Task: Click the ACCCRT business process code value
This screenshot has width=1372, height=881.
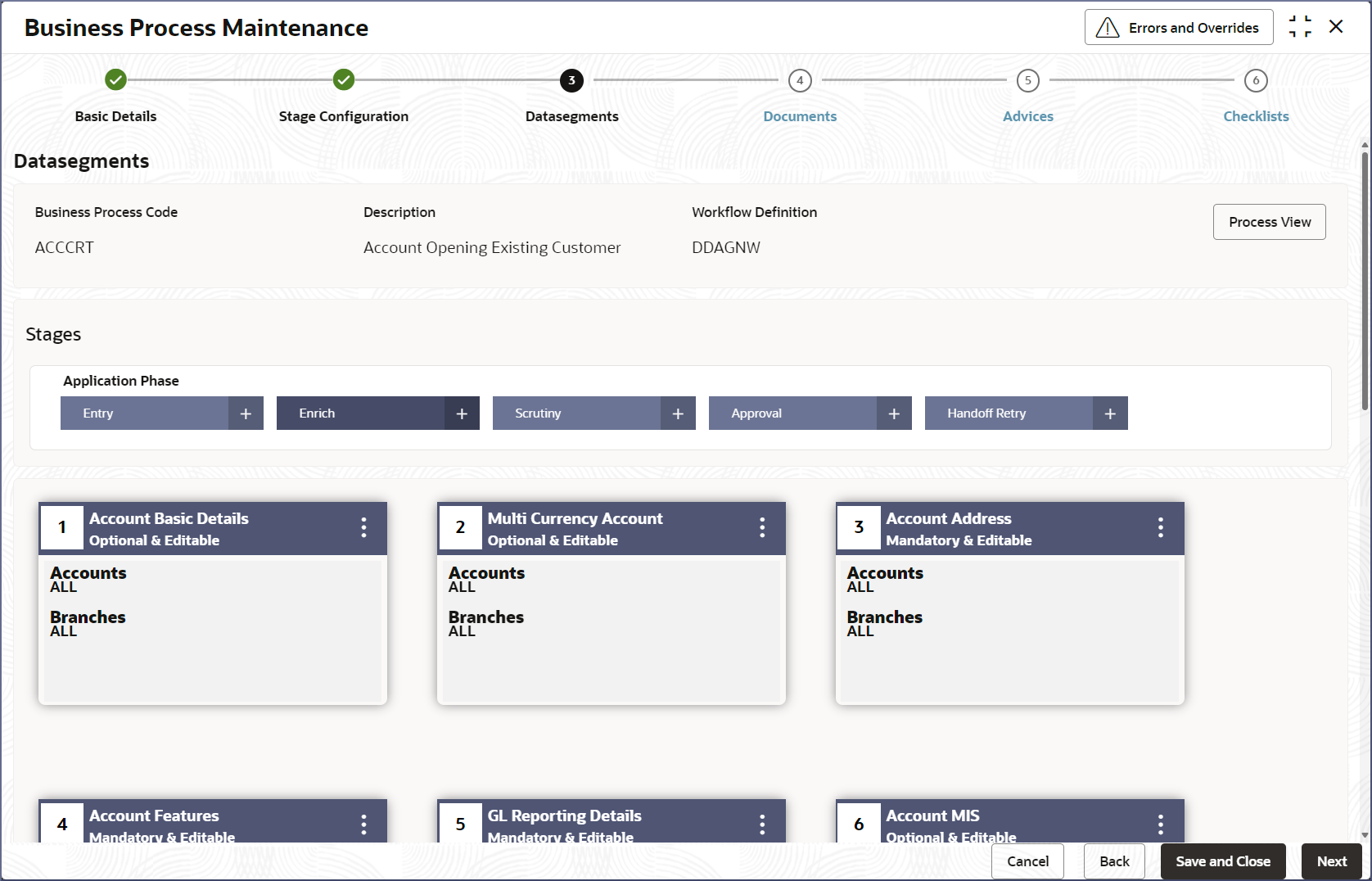Action: click(x=65, y=247)
